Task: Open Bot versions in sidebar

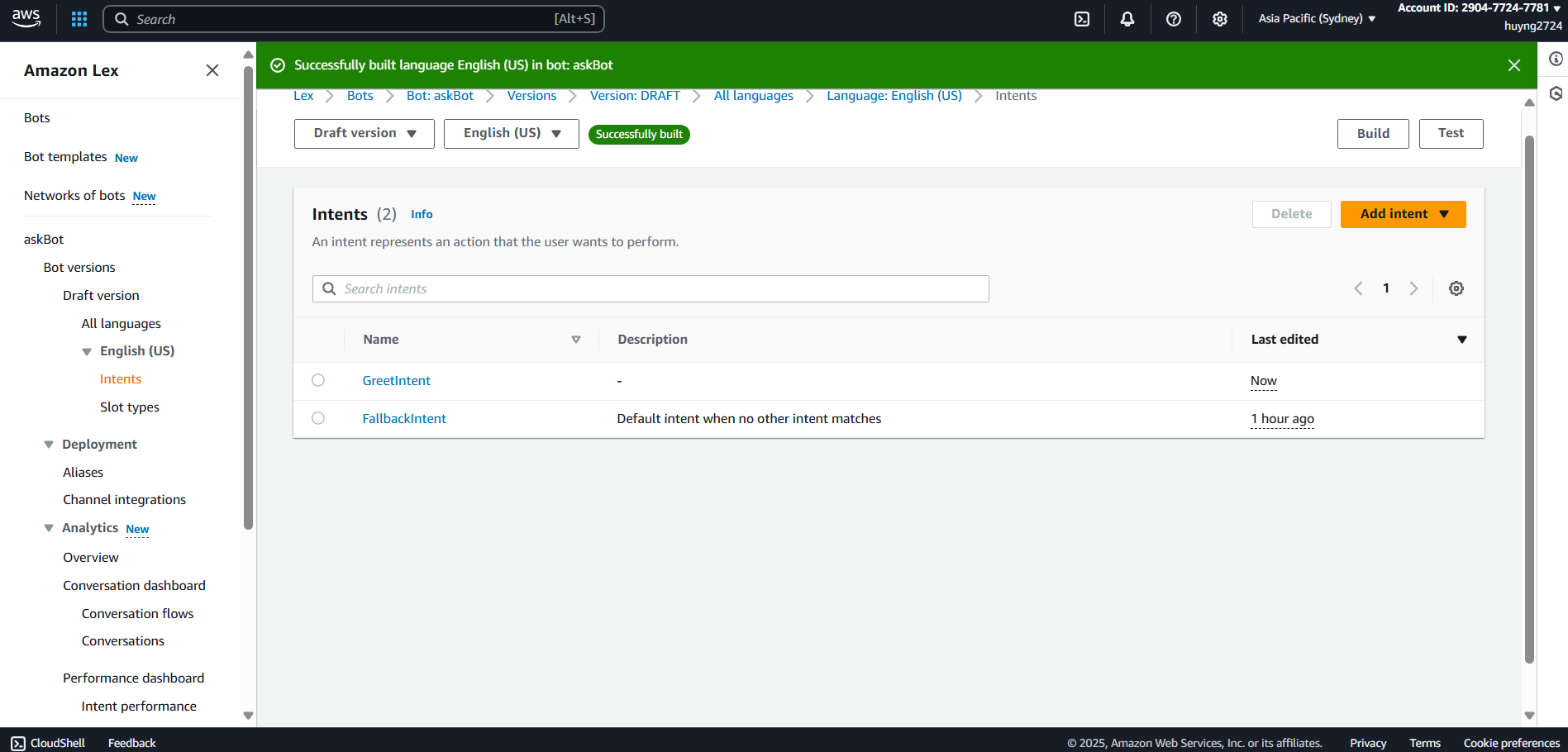Action: click(79, 268)
